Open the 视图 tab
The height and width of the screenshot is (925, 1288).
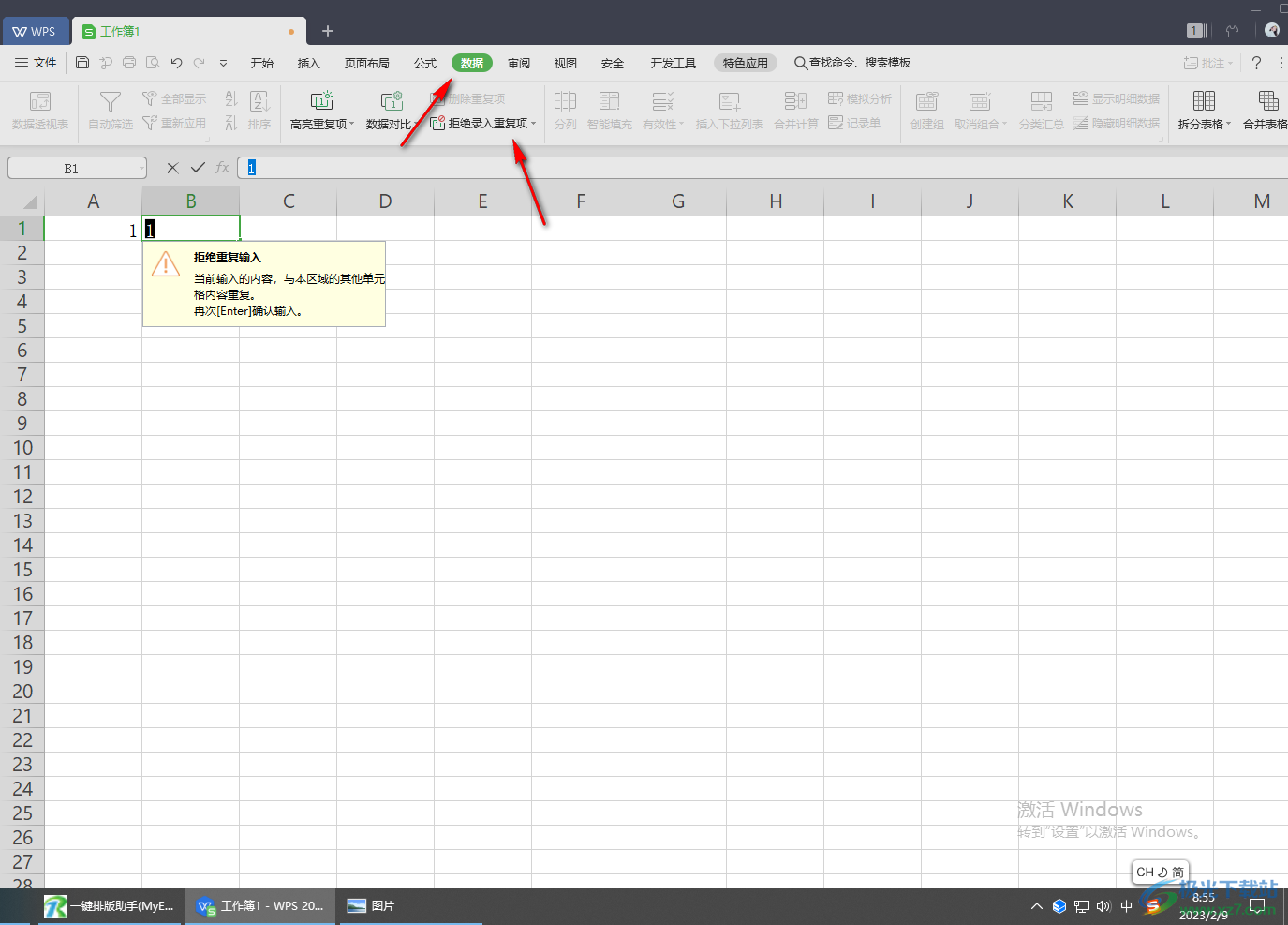(x=565, y=63)
